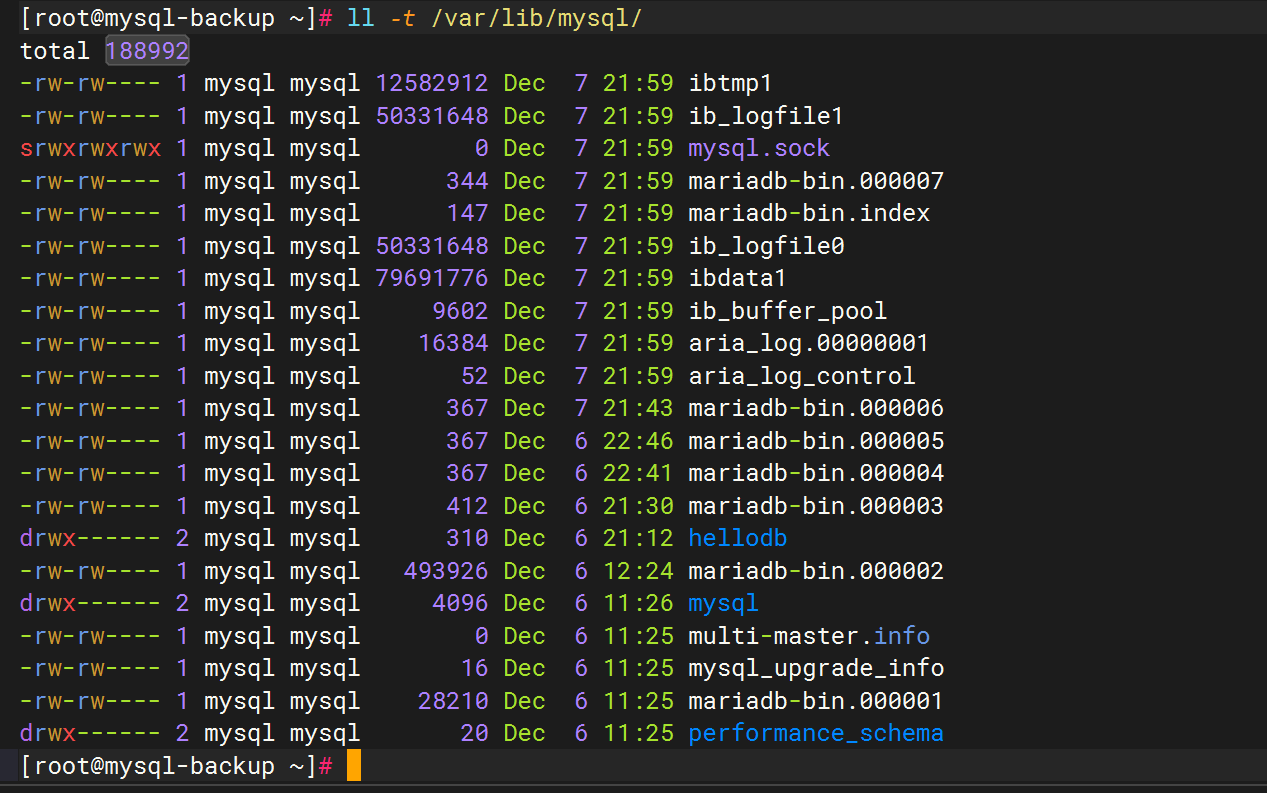Click the time 22:46 of mariadb-bin.000005
1267x793 pixels.
tap(638, 441)
